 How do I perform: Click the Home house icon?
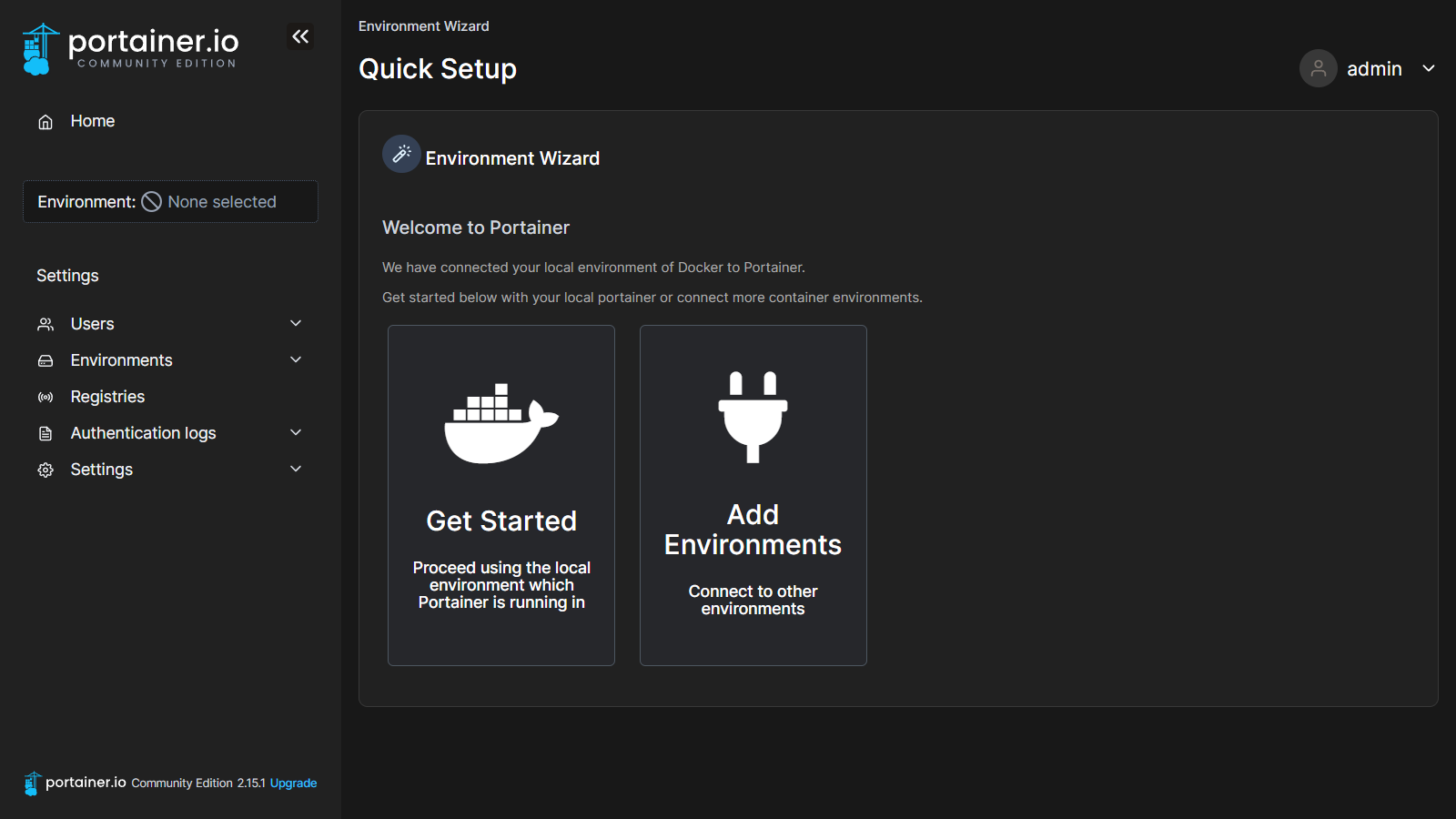pyautogui.click(x=45, y=122)
